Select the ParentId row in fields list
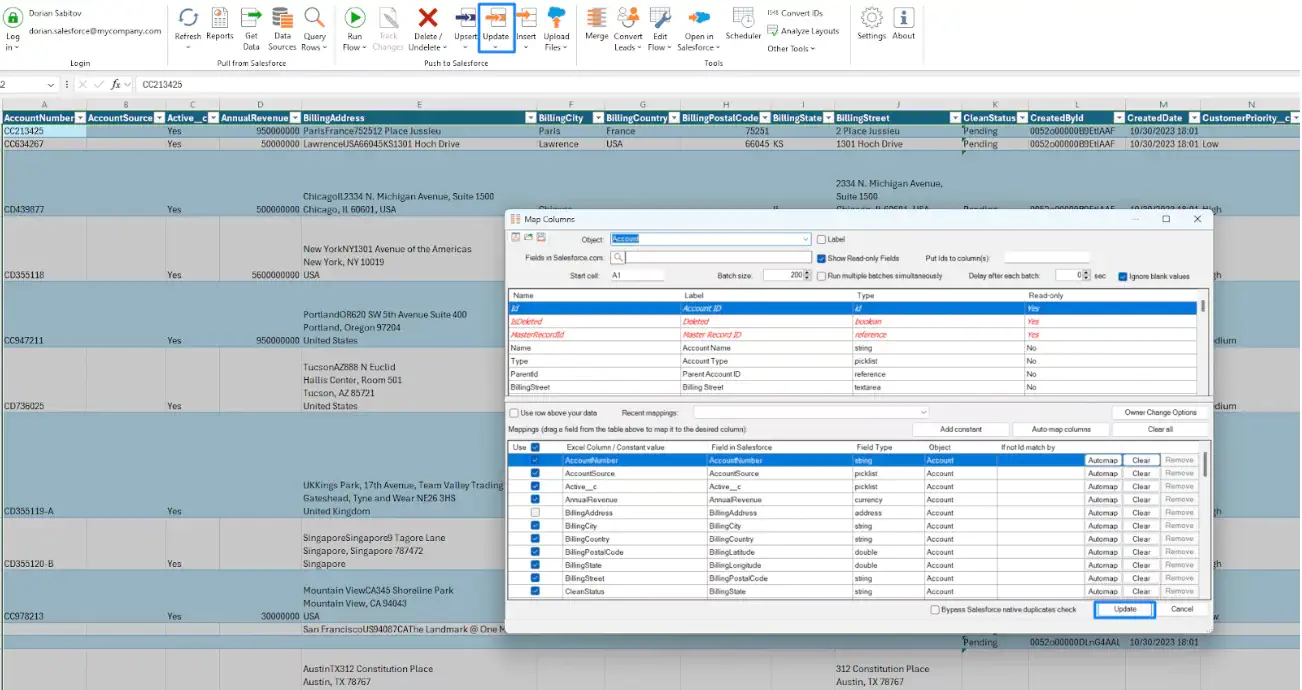The height and width of the screenshot is (690, 1302). [853, 374]
